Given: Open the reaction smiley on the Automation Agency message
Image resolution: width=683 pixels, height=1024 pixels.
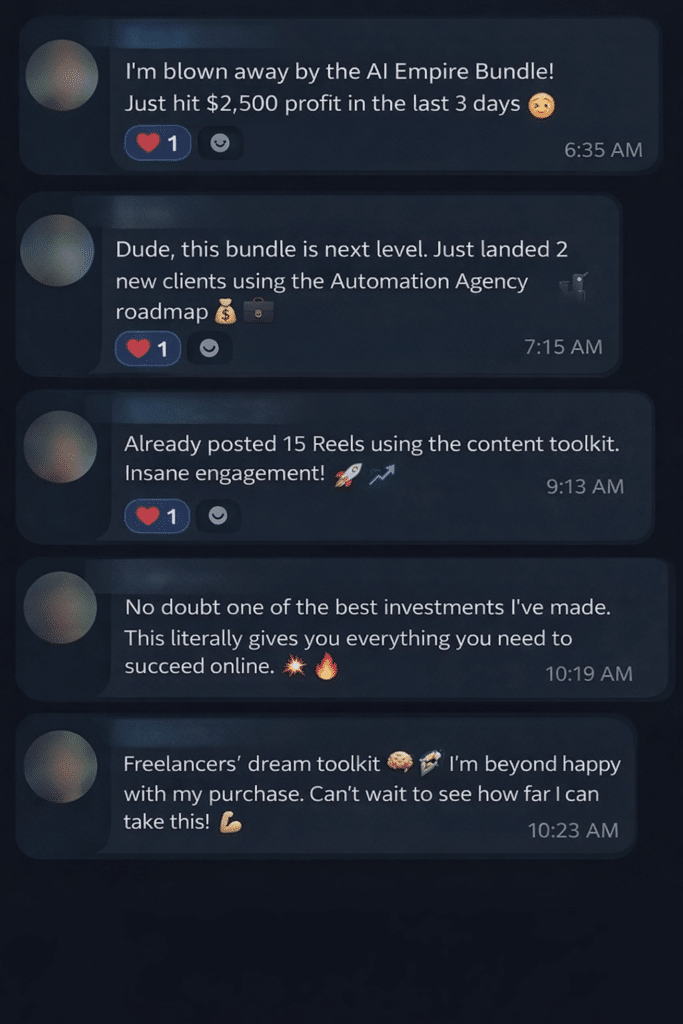Looking at the screenshot, I should pyautogui.click(x=210, y=349).
